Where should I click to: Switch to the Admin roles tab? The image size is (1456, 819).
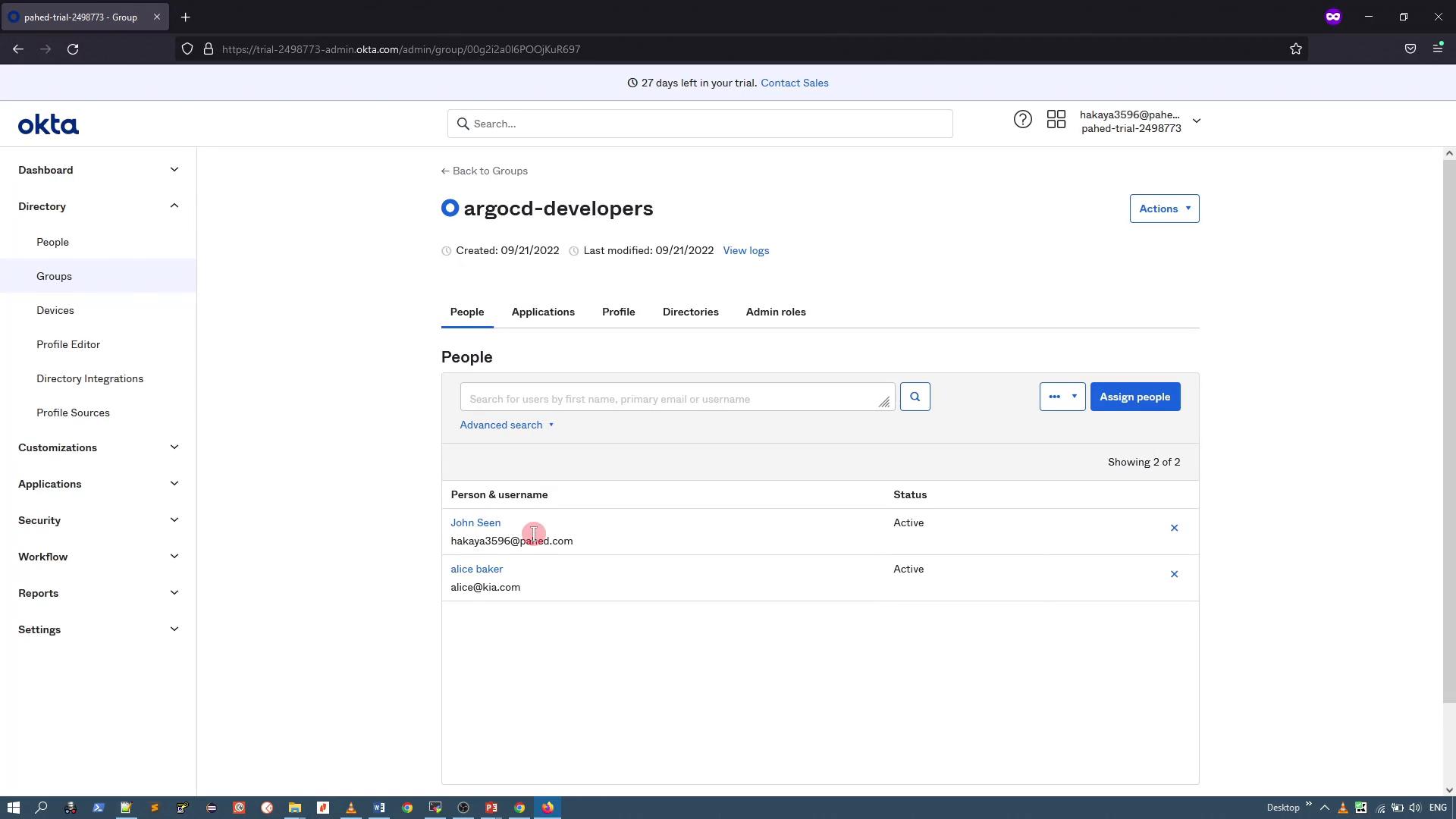point(776,312)
